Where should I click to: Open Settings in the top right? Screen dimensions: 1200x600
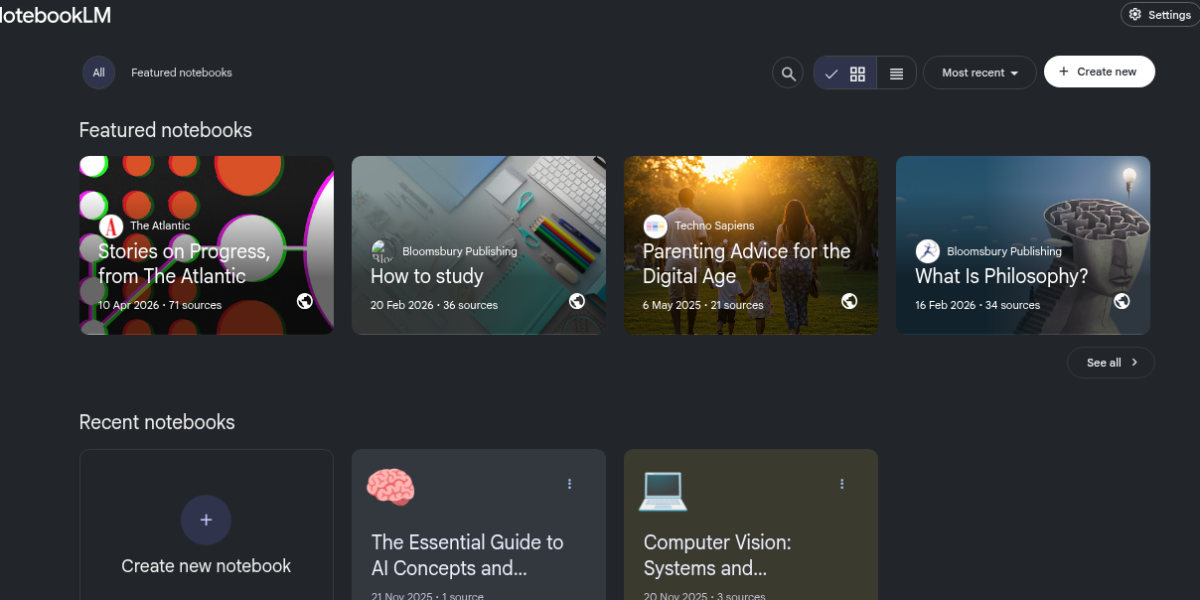tap(1159, 15)
